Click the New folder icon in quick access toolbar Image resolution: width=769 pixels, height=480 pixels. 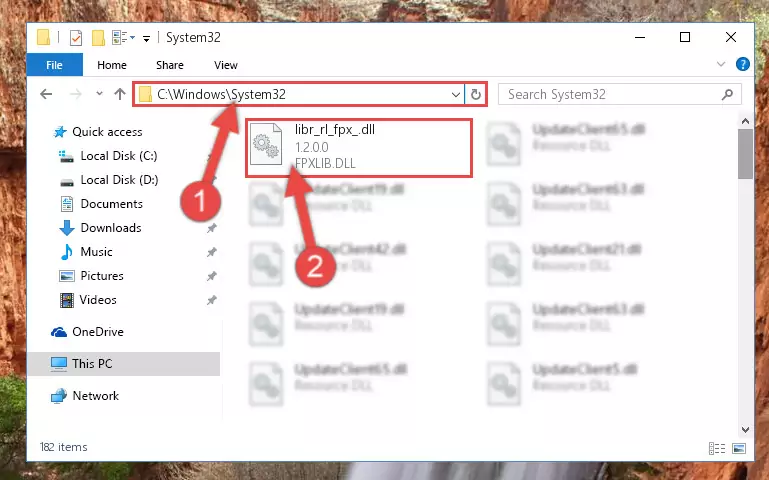point(98,38)
